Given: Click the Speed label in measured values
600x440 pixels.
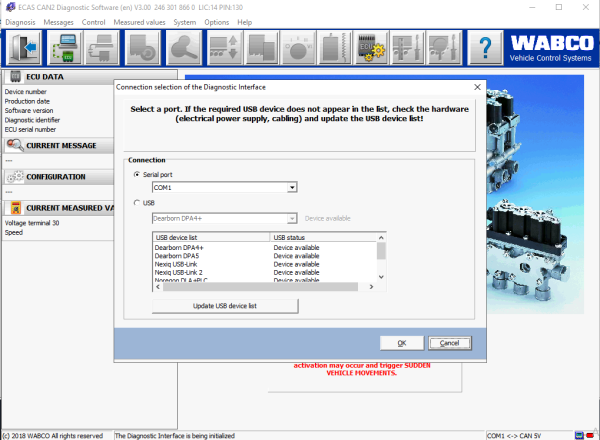Looking at the screenshot, I should pyautogui.click(x=14, y=233).
